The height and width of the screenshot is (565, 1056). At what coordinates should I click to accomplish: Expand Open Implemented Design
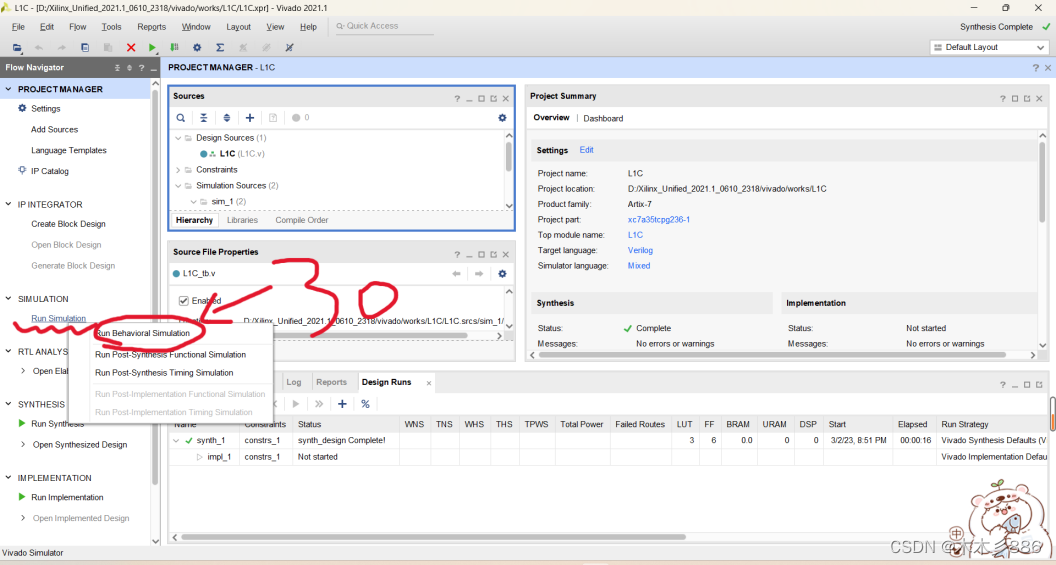24,518
